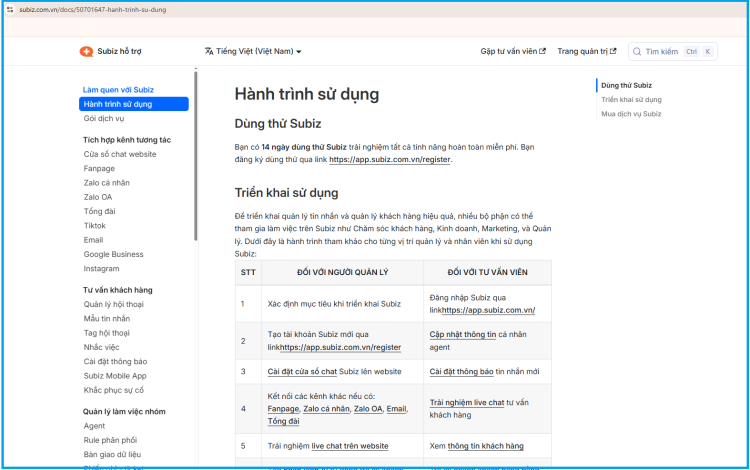Open Cài đặt thông báo sidebar item
The width and height of the screenshot is (750, 470).
(115, 362)
